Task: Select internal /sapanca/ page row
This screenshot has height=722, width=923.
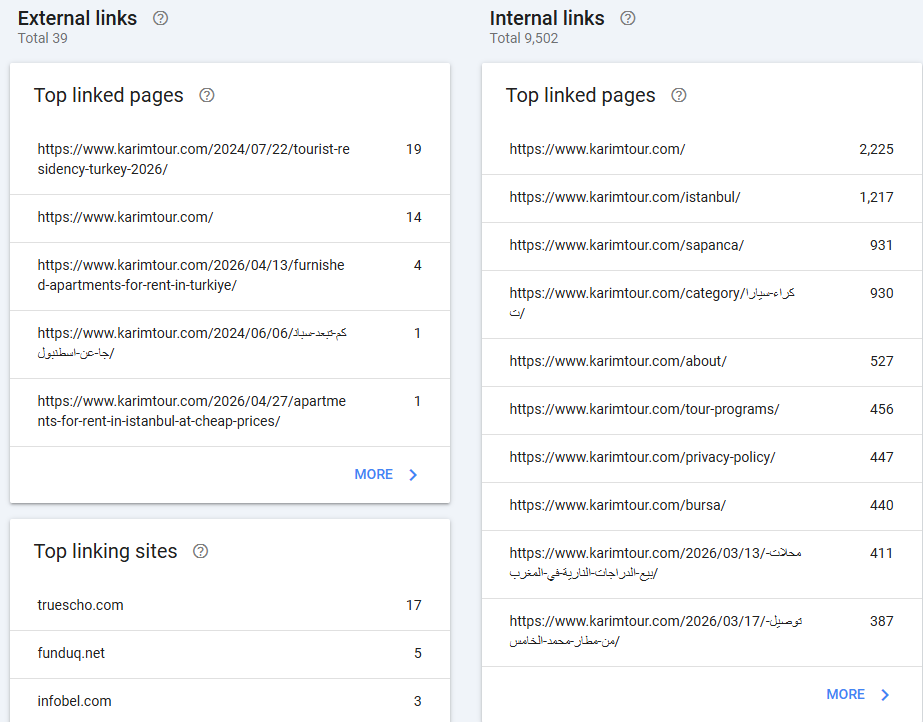Action: coord(702,246)
